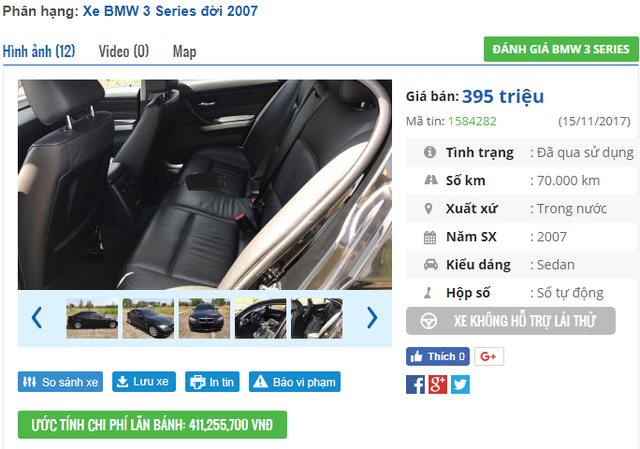Show next thumbnails with right arrow
The height and width of the screenshot is (449, 640).
372,318
